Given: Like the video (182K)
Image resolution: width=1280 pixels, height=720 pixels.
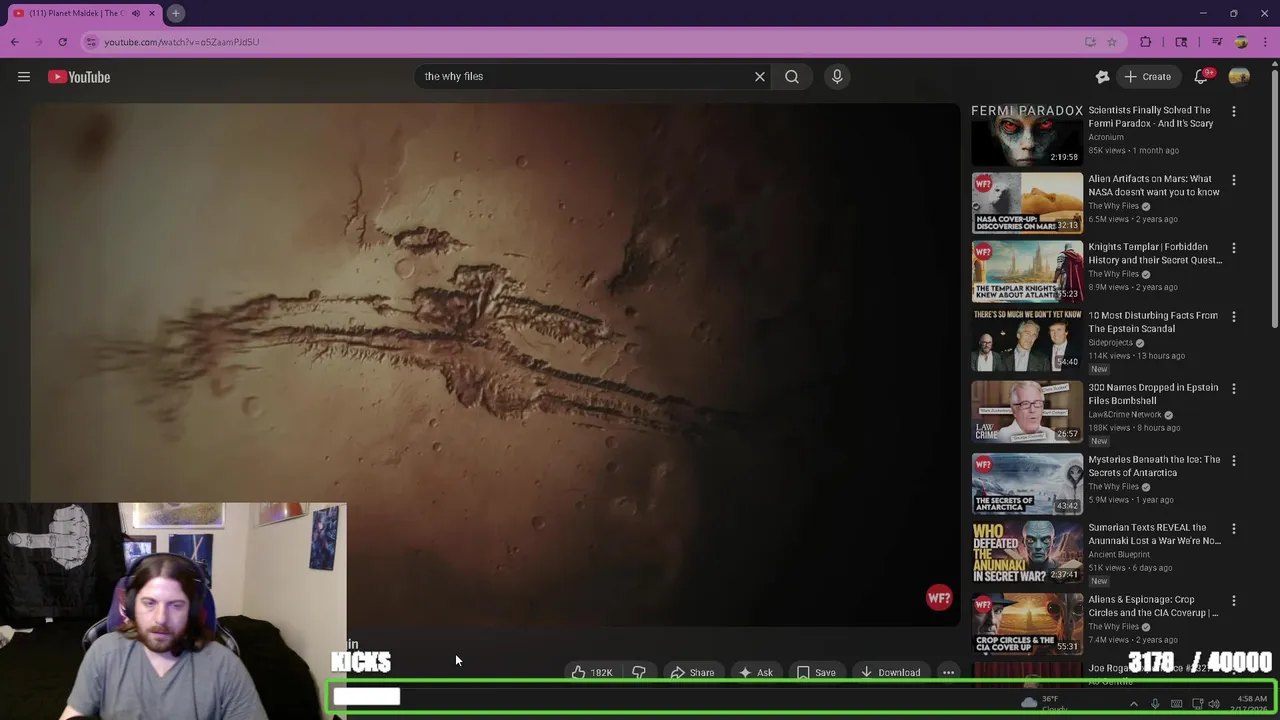Looking at the screenshot, I should pos(592,673).
